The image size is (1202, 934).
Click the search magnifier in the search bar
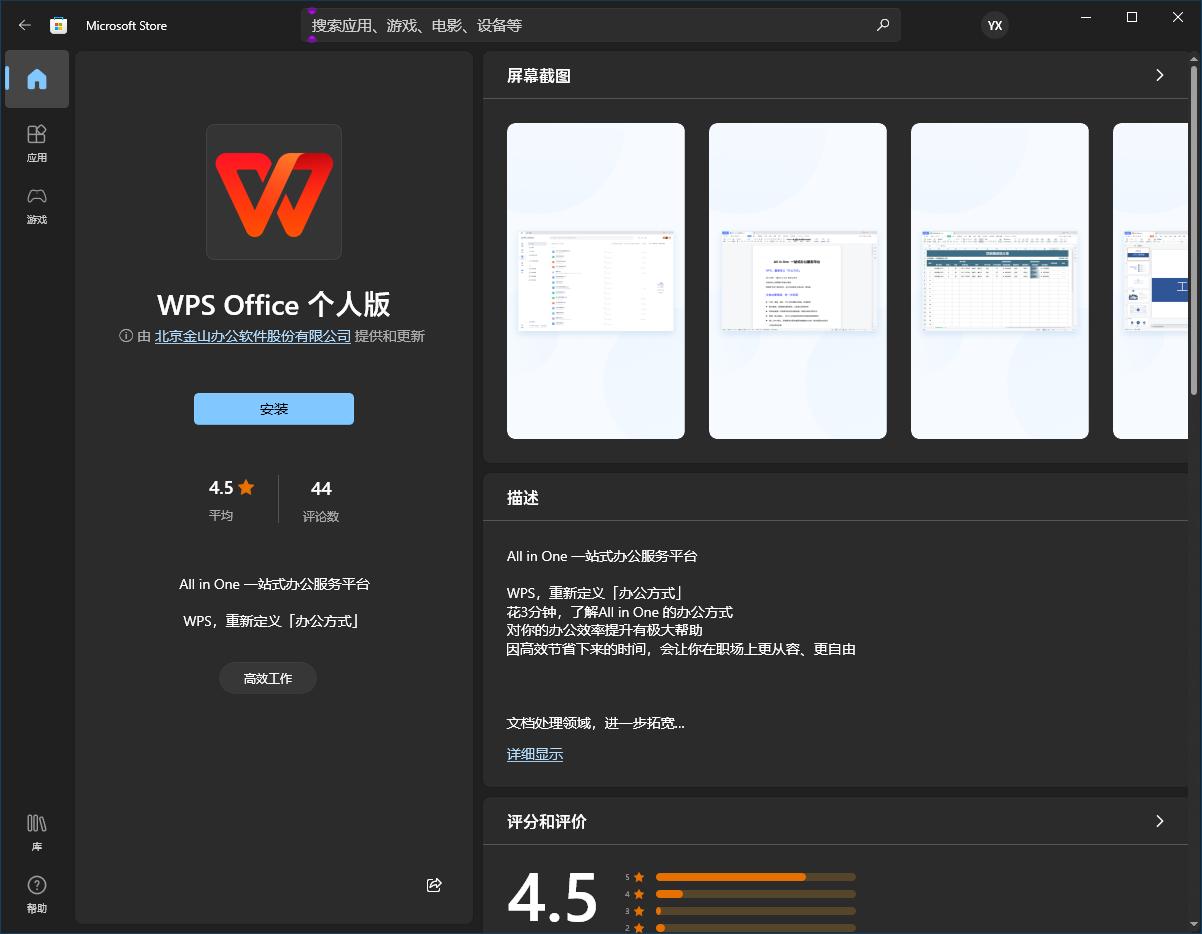(x=882, y=25)
